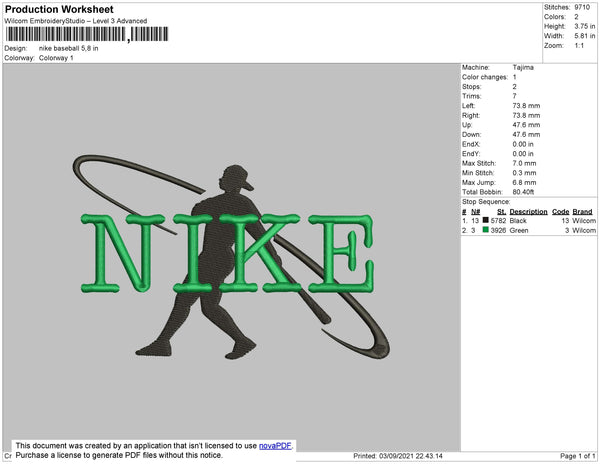The height and width of the screenshot is (464, 600).
Task: Click the black color swatch in stop sequence
Action: pyautogui.click(x=486, y=220)
